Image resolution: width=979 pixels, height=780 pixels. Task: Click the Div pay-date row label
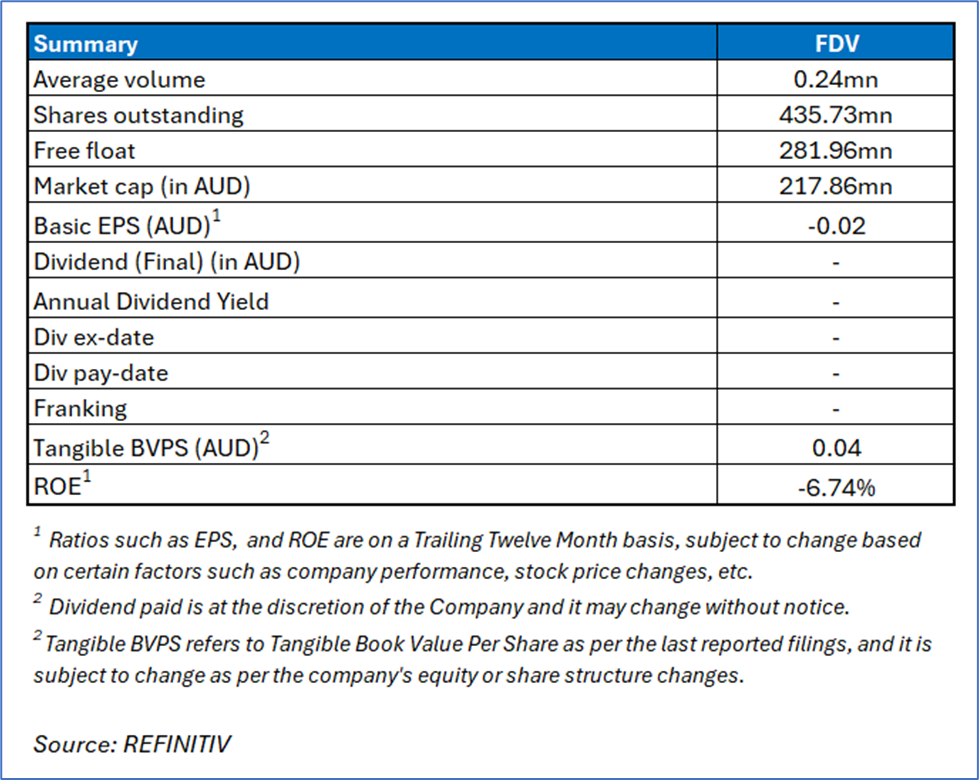click(x=100, y=373)
